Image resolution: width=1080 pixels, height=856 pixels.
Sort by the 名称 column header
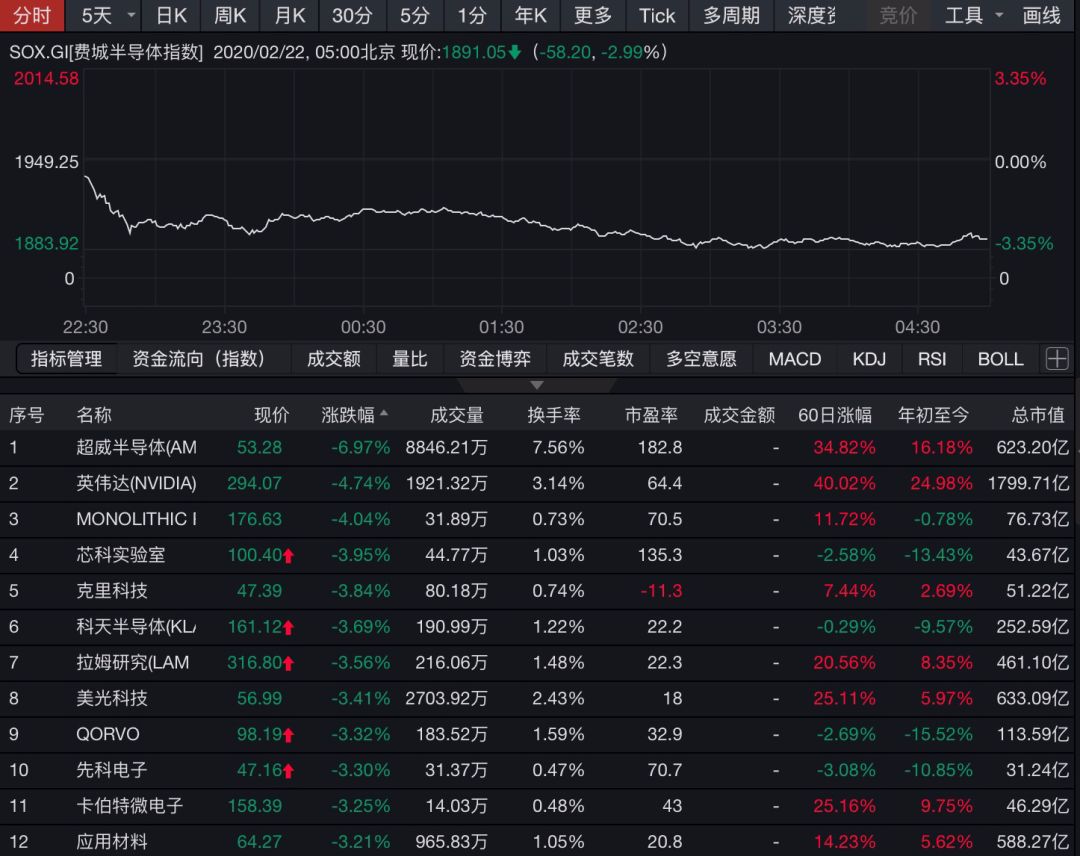94,415
